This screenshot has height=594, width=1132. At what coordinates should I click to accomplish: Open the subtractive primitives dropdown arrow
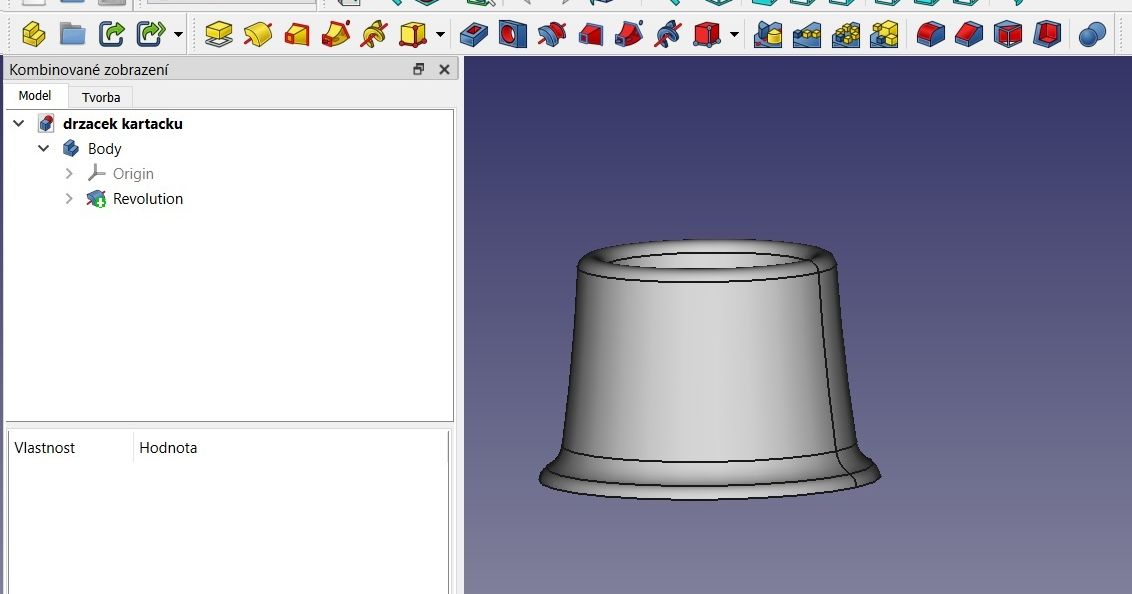tap(734, 35)
